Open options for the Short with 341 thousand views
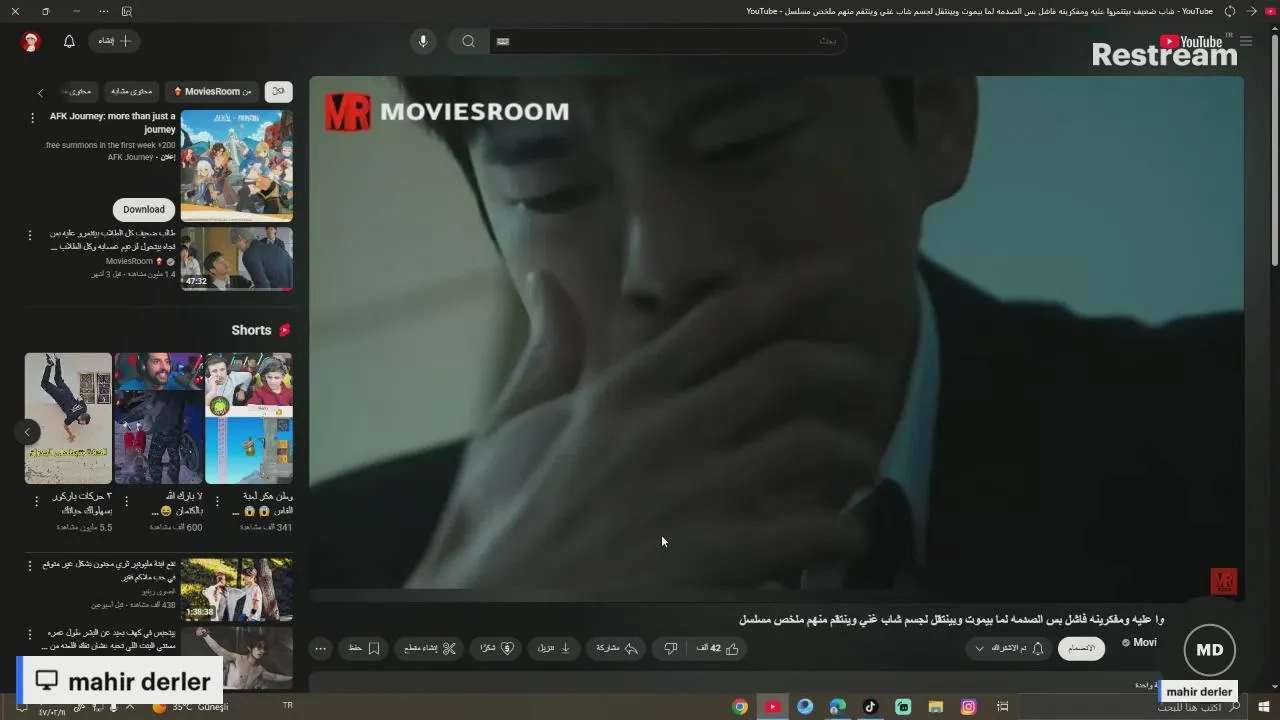1280x720 pixels. point(217,501)
